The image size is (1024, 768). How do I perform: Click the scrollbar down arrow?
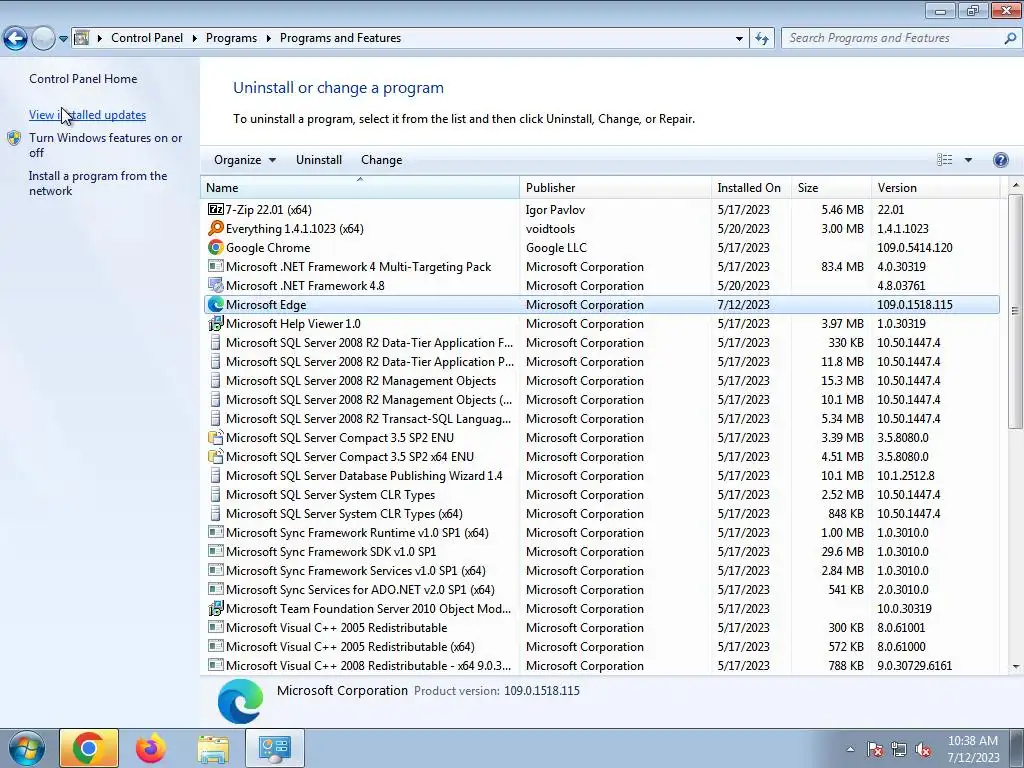tap(1016, 667)
